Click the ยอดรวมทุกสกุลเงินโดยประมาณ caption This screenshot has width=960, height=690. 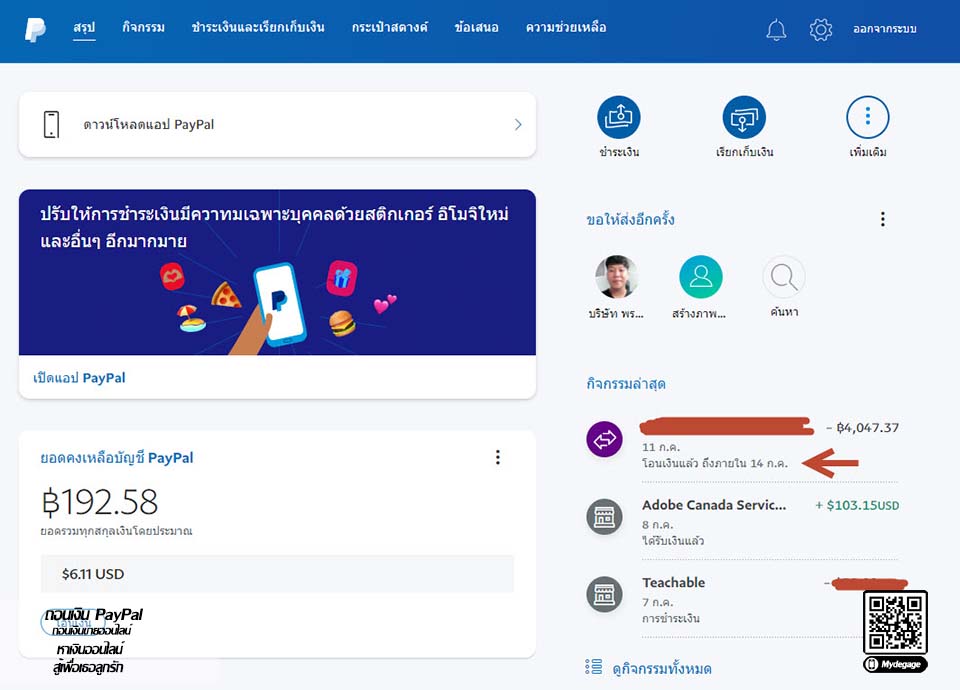point(116,531)
